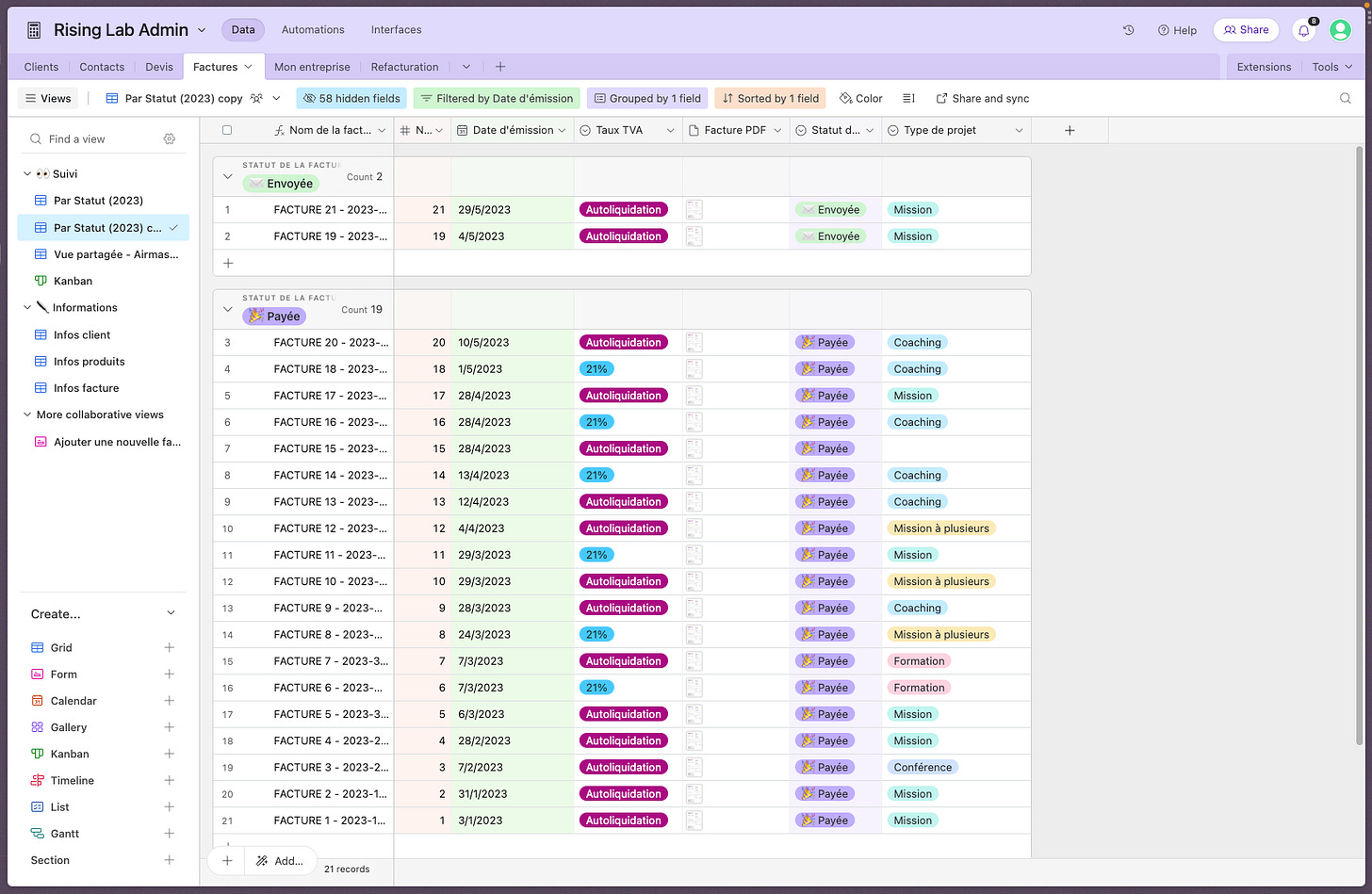The height and width of the screenshot is (894, 1372).
Task: Collapse the Payée group chevron
Action: point(227,309)
